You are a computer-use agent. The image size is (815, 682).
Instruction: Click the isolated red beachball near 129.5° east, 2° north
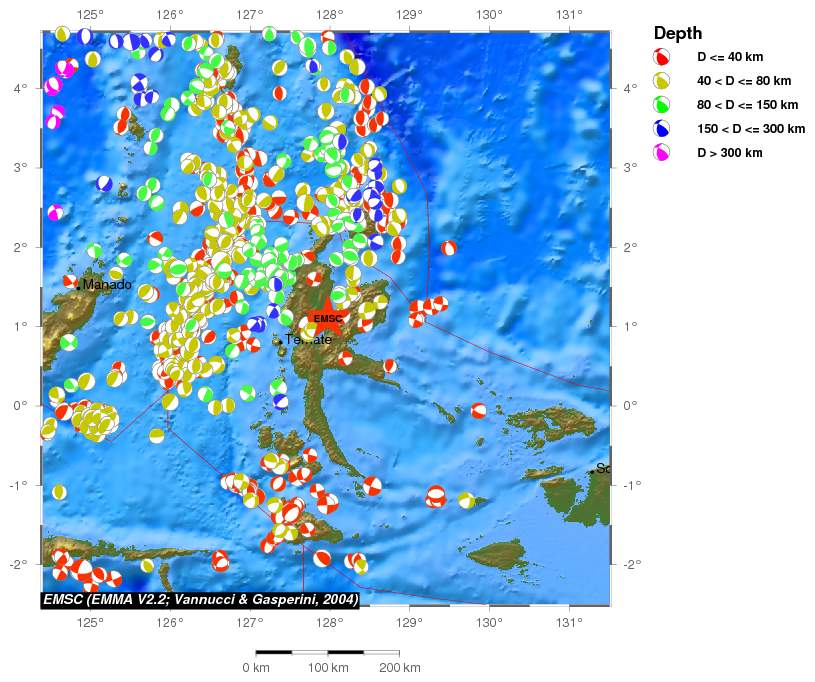click(449, 248)
